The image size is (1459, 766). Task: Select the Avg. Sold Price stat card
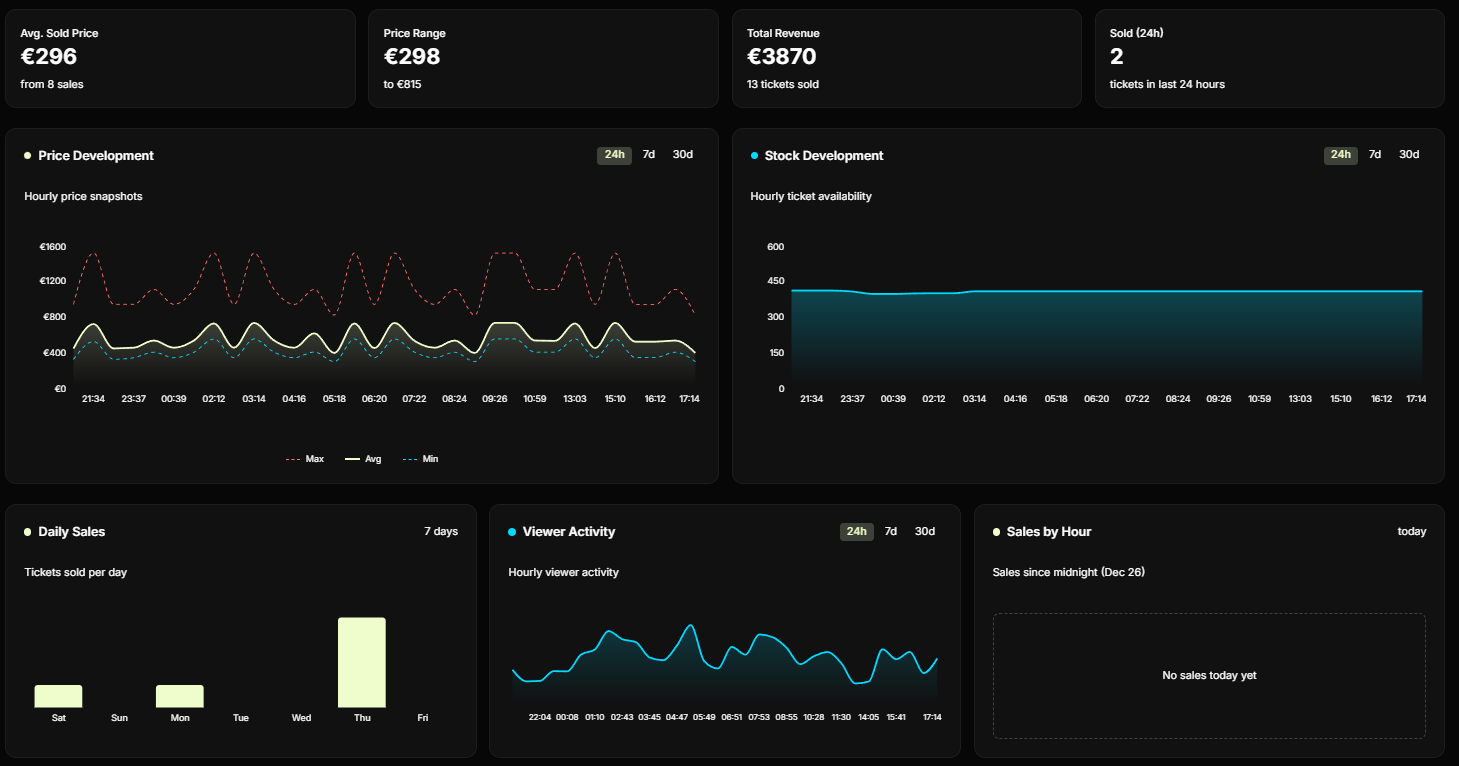click(x=180, y=57)
